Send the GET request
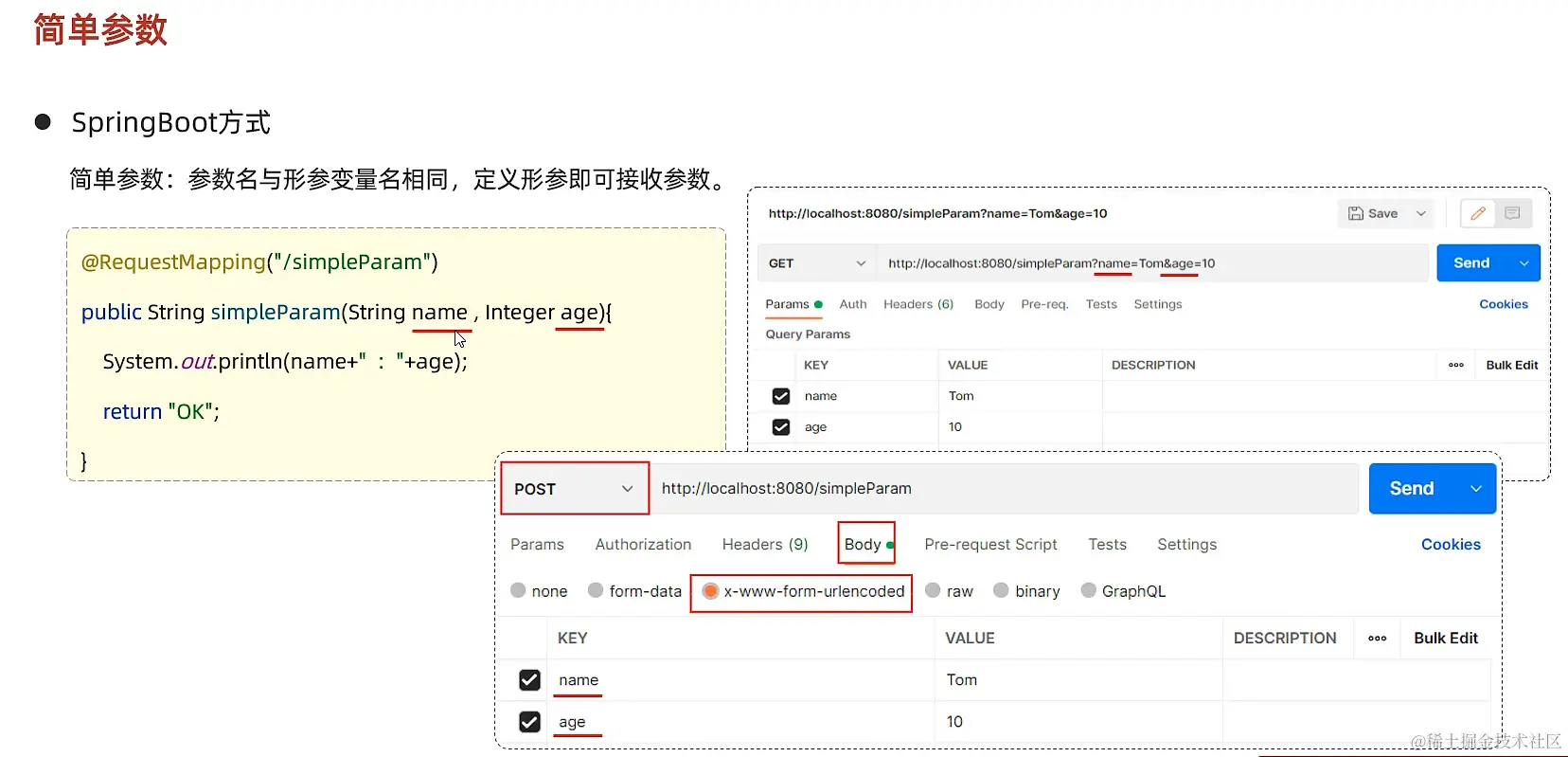Viewport: 1568px width, 757px height. point(1472,263)
